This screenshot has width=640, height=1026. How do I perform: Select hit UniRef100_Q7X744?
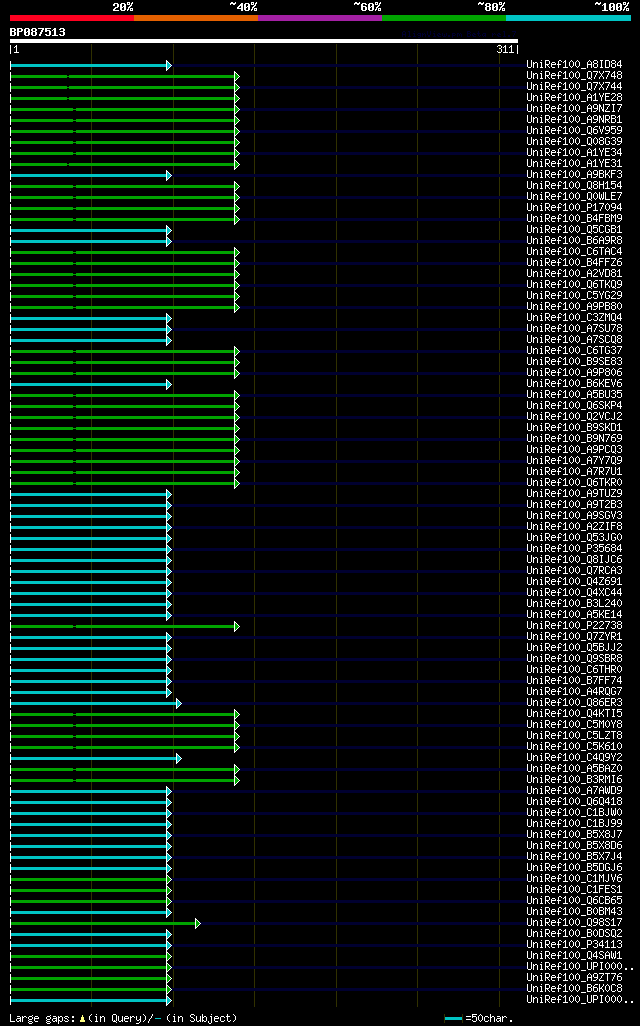pos(574,86)
